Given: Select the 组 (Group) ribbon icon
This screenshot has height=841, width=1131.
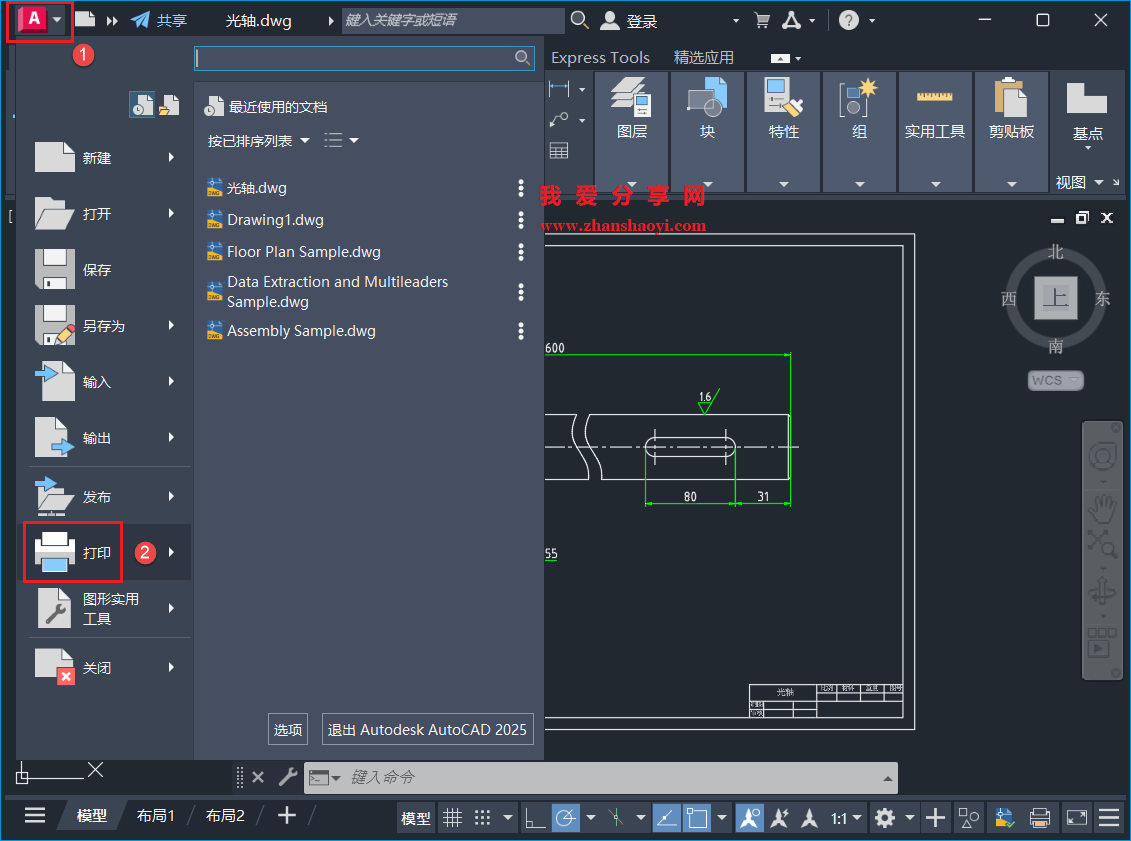Looking at the screenshot, I should 858,100.
